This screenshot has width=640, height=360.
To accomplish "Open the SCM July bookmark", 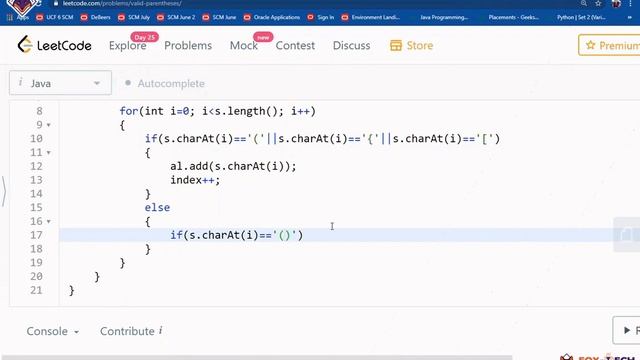I will tap(134, 18).
